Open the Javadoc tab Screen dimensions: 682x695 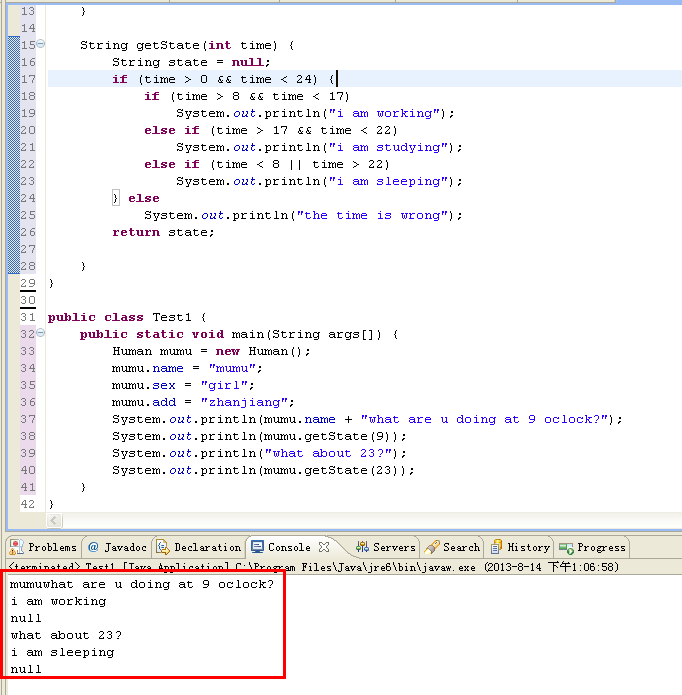coord(117,547)
